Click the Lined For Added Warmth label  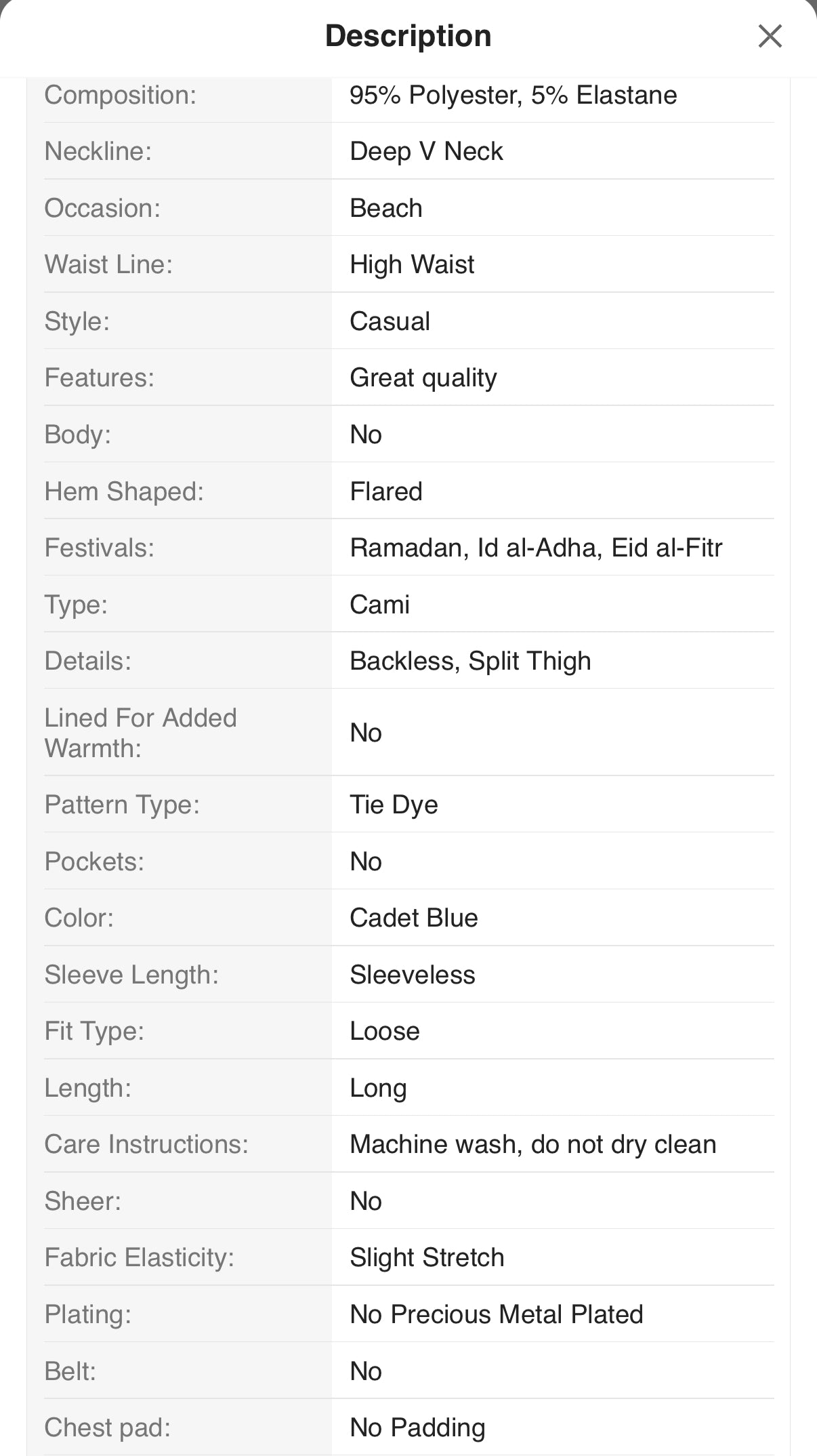coord(140,733)
